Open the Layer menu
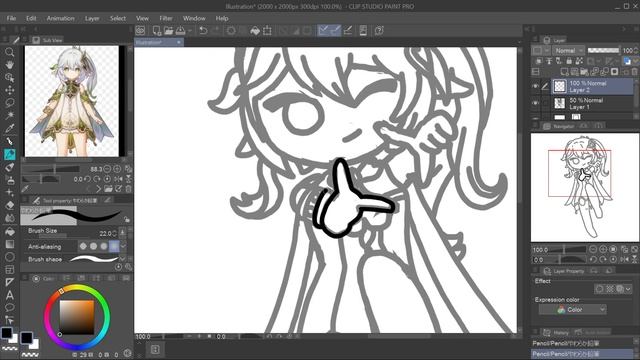 [92, 18]
